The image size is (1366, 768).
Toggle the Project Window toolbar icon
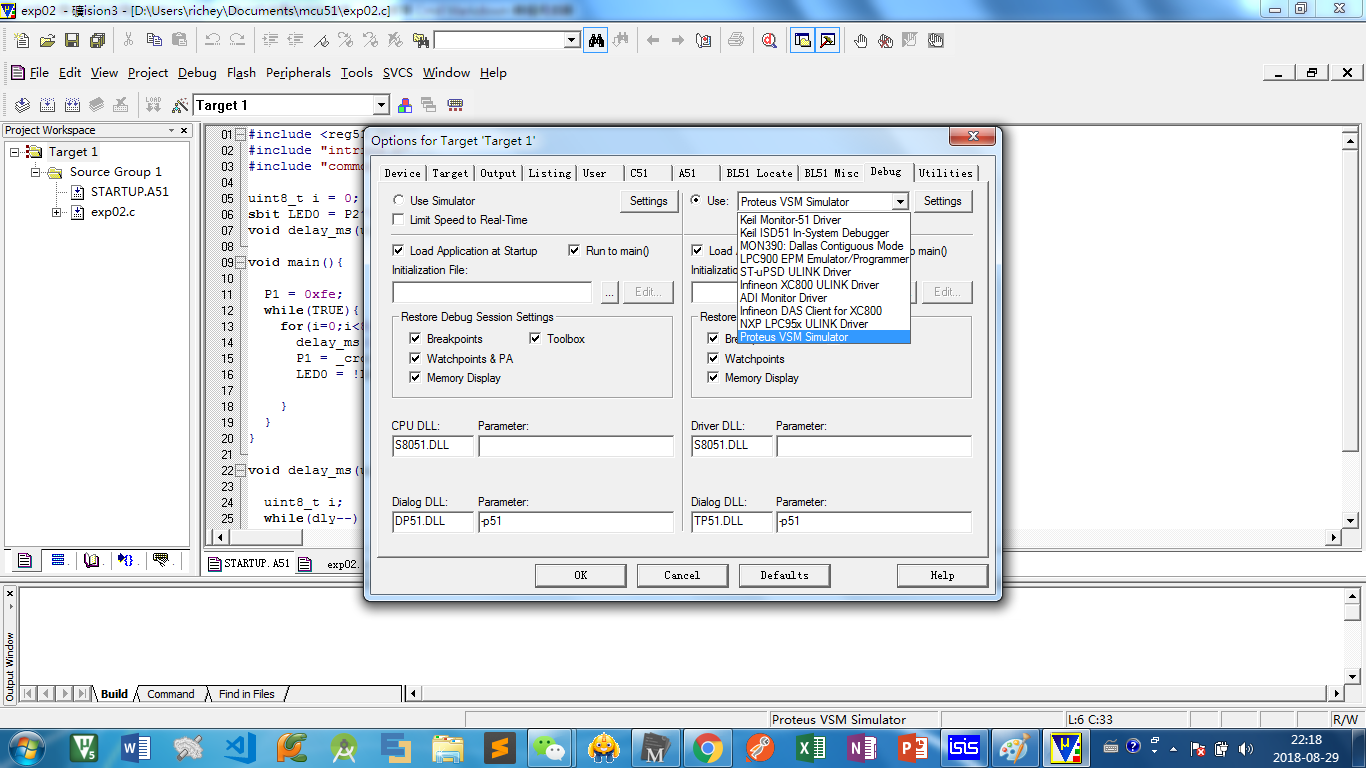coord(803,41)
